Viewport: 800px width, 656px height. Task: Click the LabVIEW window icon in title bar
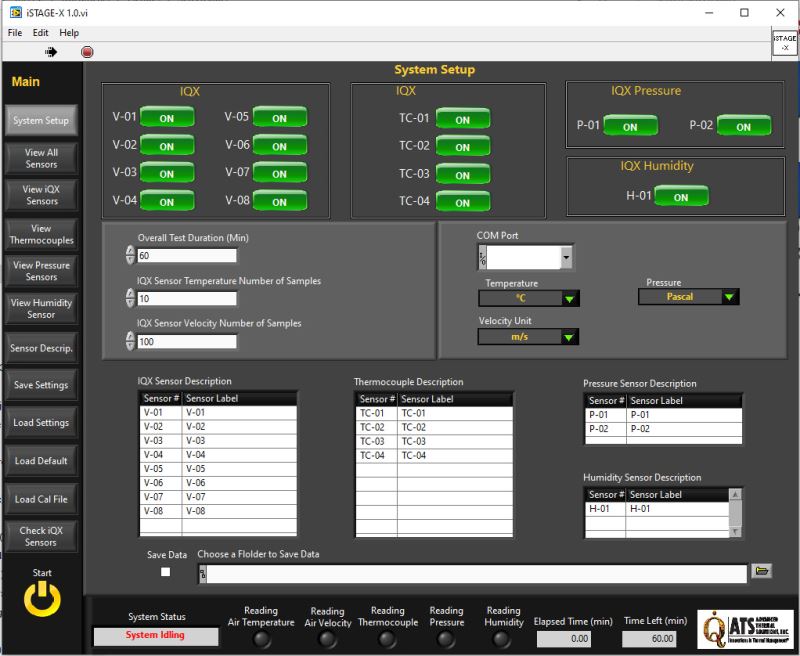click(x=16, y=12)
